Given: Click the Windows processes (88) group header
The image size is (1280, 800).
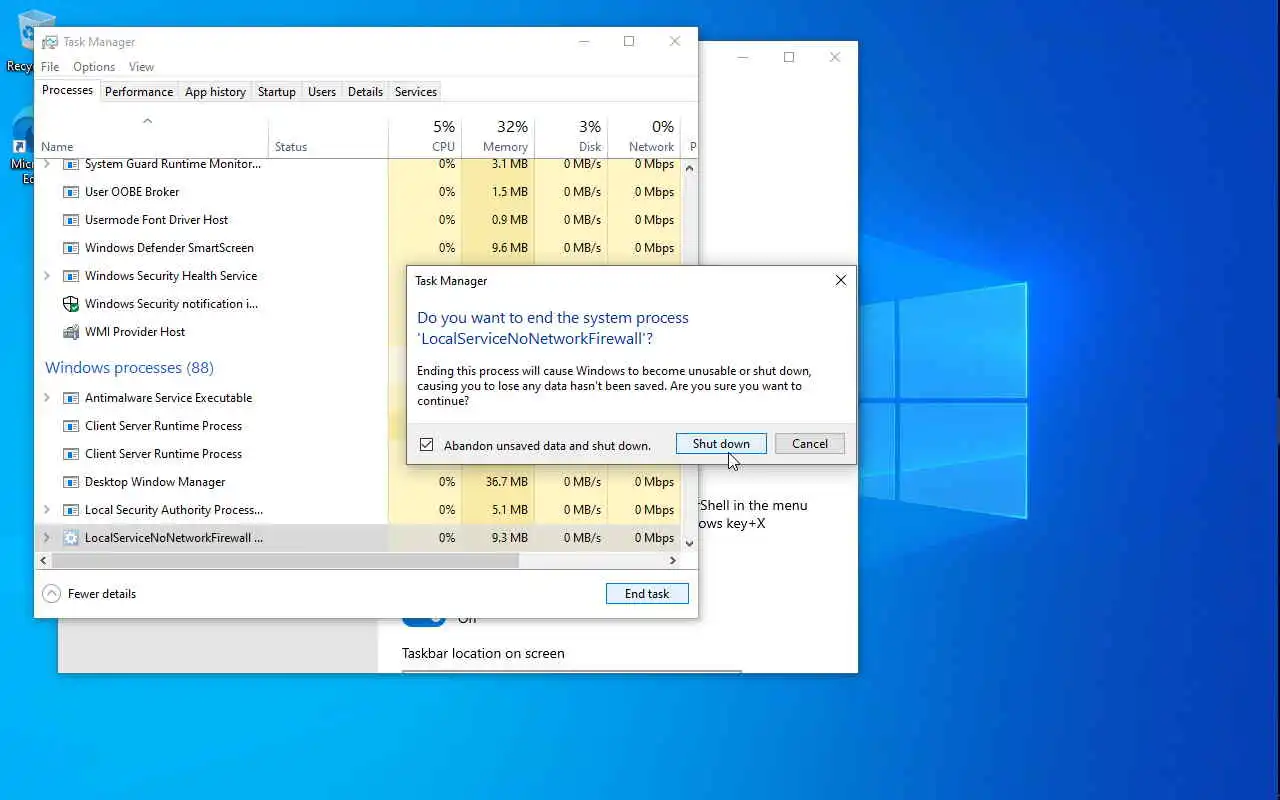Looking at the screenshot, I should click(x=129, y=368).
